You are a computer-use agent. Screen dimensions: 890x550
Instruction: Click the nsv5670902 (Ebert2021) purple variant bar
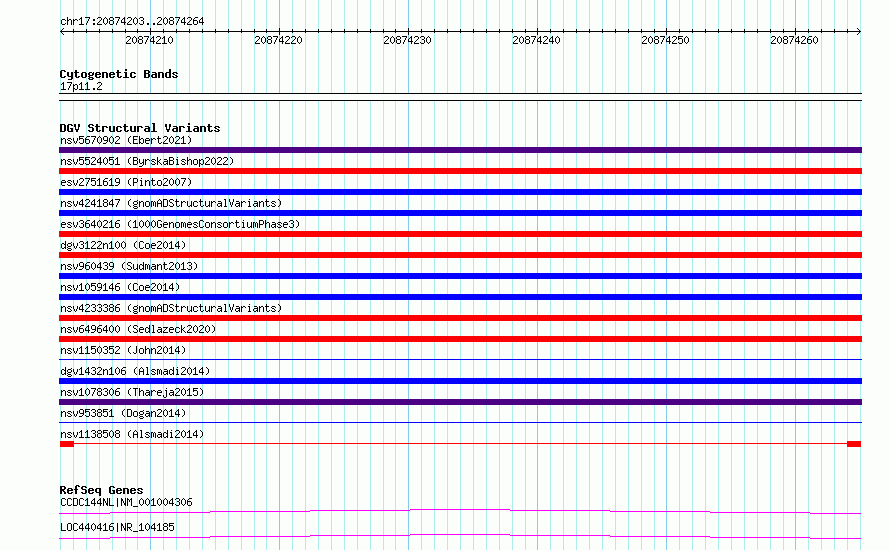click(x=460, y=150)
